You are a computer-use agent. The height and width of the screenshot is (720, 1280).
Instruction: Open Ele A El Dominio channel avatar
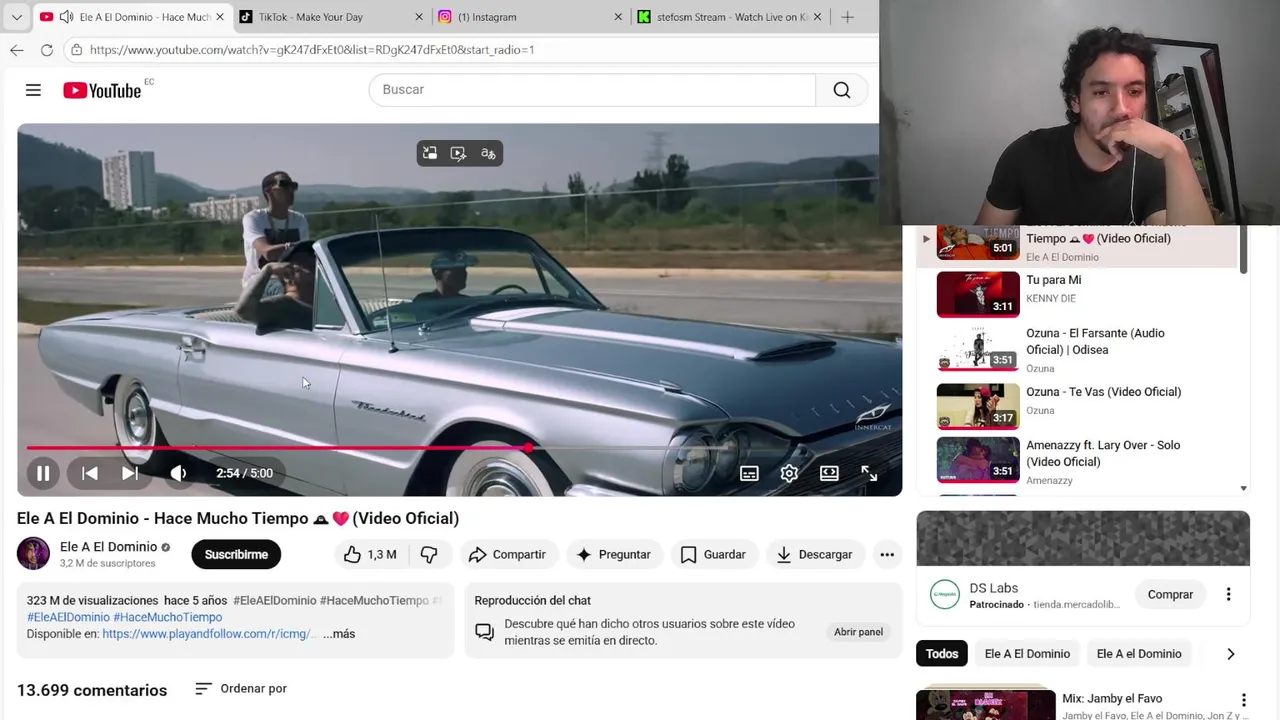[33, 554]
